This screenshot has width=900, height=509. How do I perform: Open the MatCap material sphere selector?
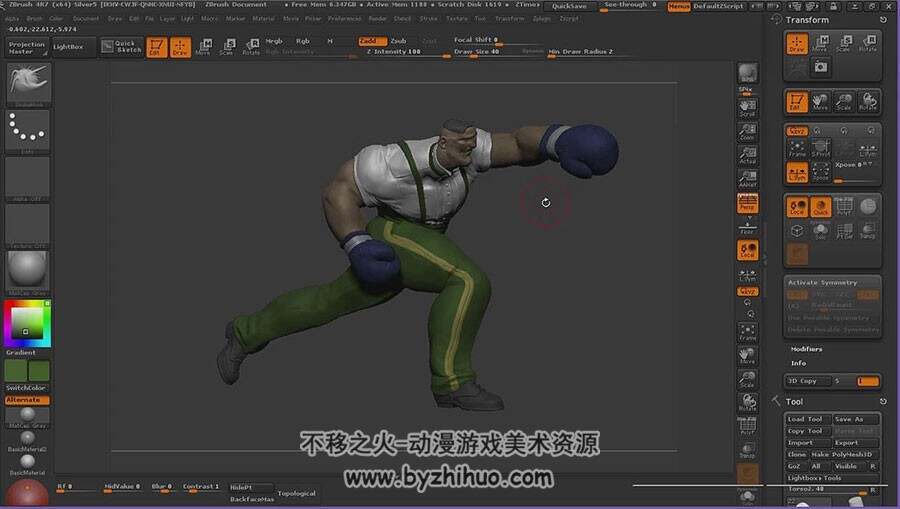(x=28, y=273)
